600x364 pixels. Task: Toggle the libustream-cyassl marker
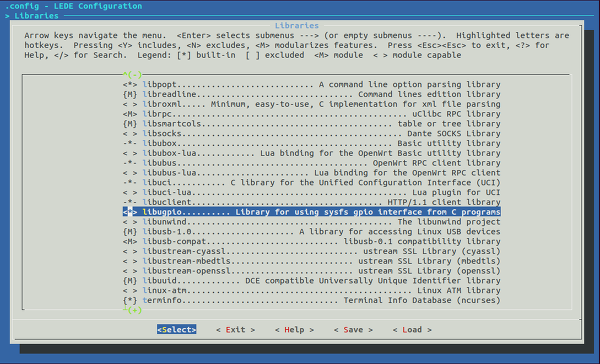[x=130, y=251]
